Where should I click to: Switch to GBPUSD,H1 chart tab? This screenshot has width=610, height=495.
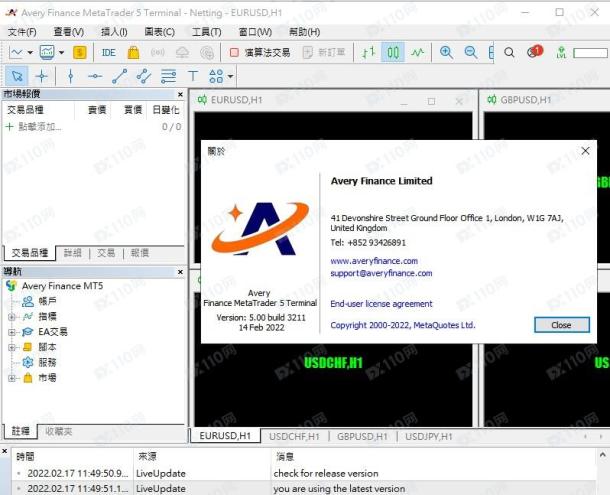pyautogui.click(x=363, y=437)
